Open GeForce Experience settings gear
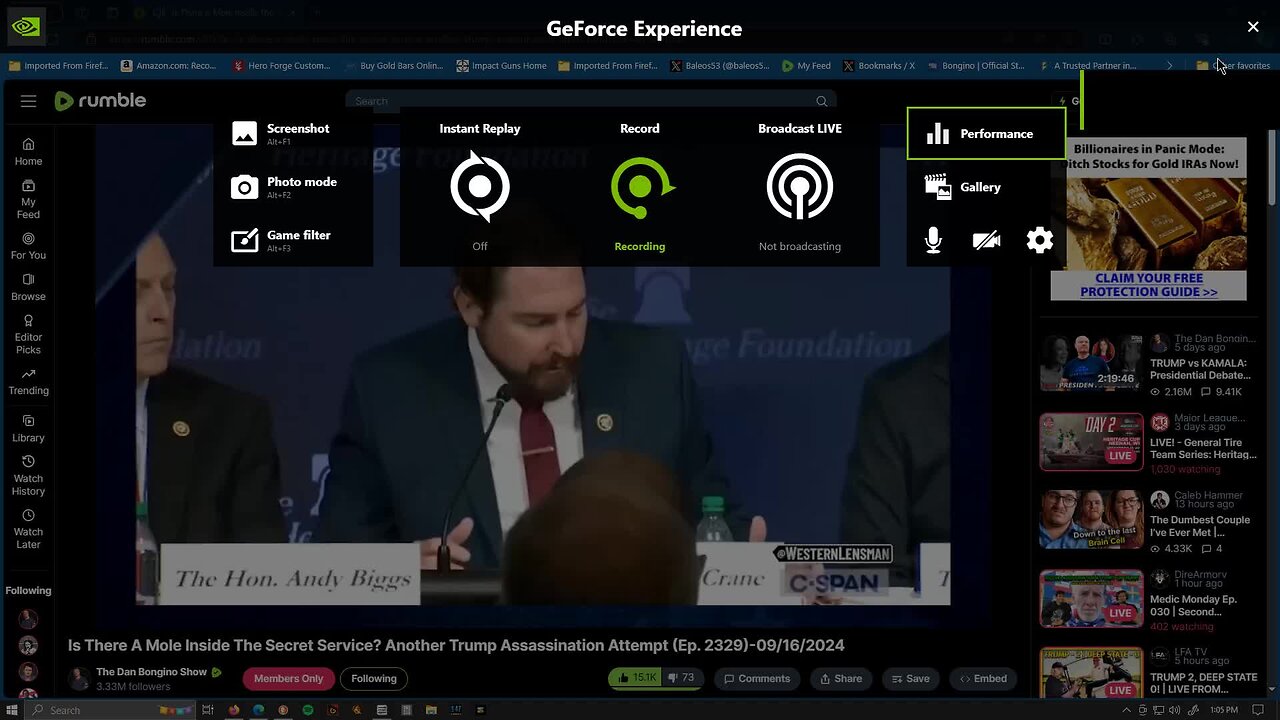 tap(1040, 240)
